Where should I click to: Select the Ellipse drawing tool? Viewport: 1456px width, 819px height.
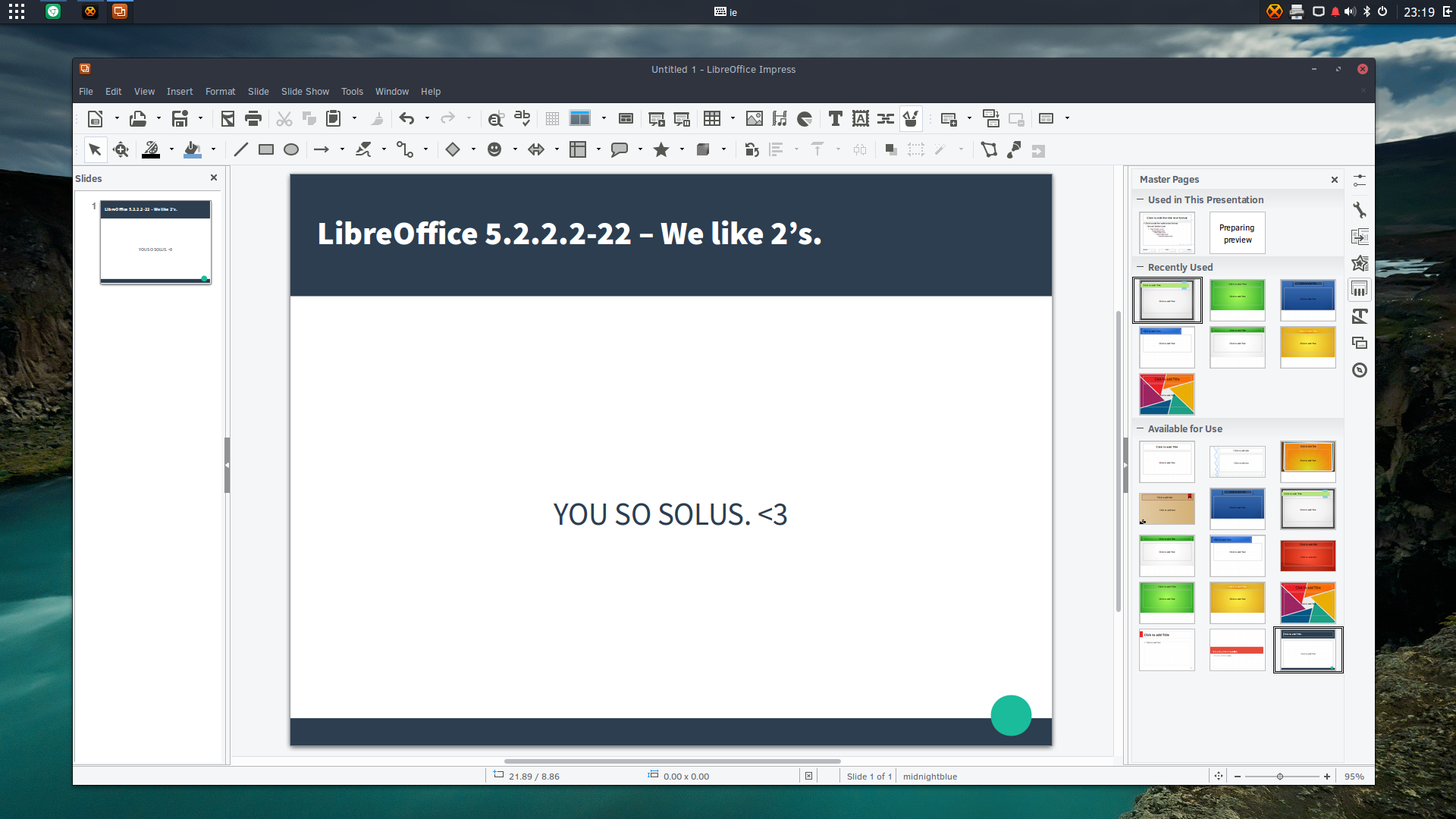click(x=291, y=150)
